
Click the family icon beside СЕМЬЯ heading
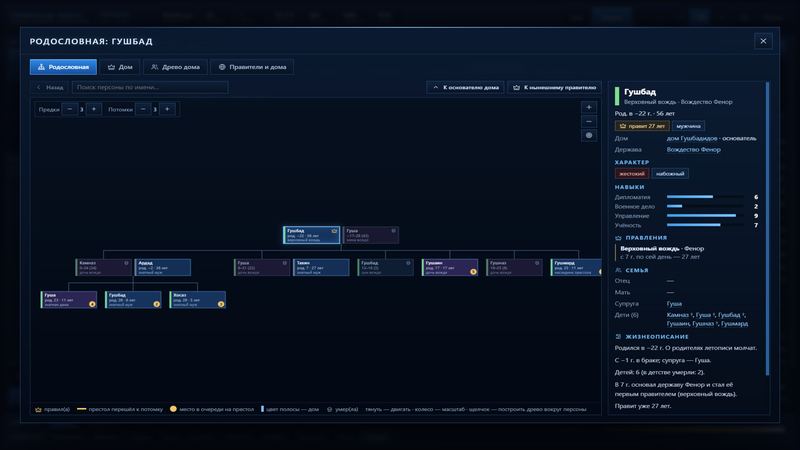click(618, 270)
